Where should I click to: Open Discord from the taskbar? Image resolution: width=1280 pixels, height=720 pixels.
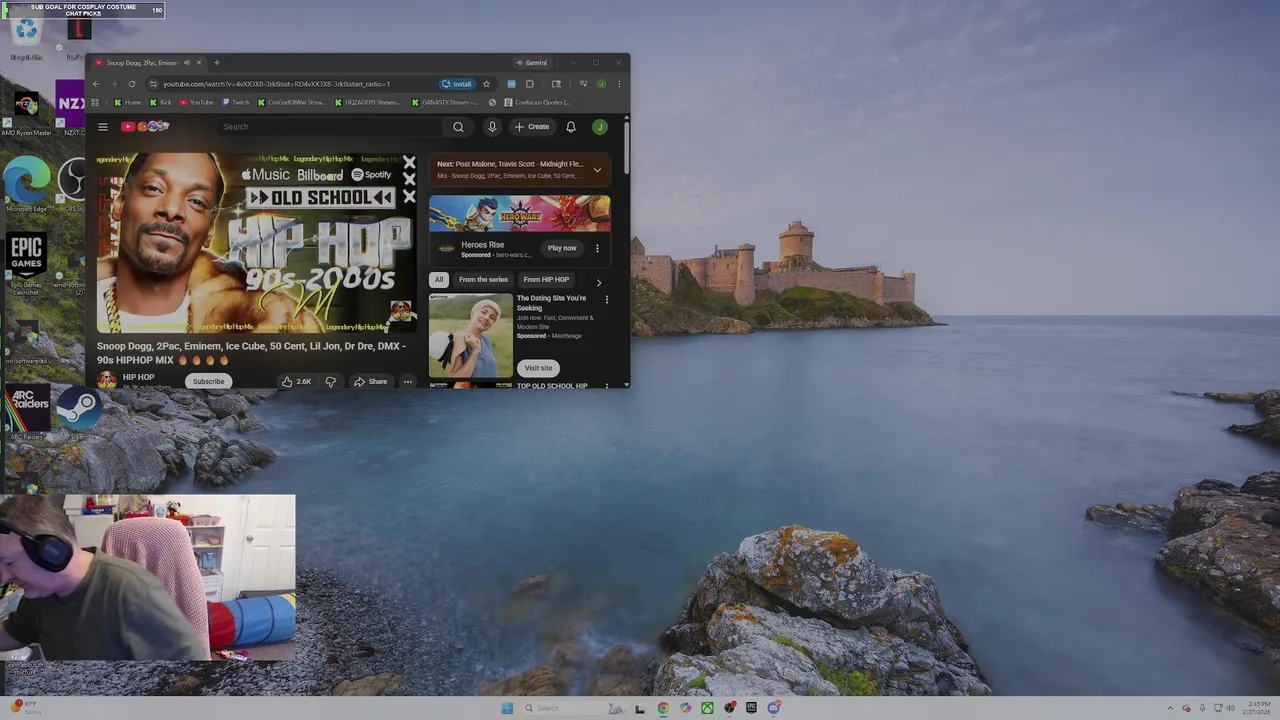[x=773, y=708]
